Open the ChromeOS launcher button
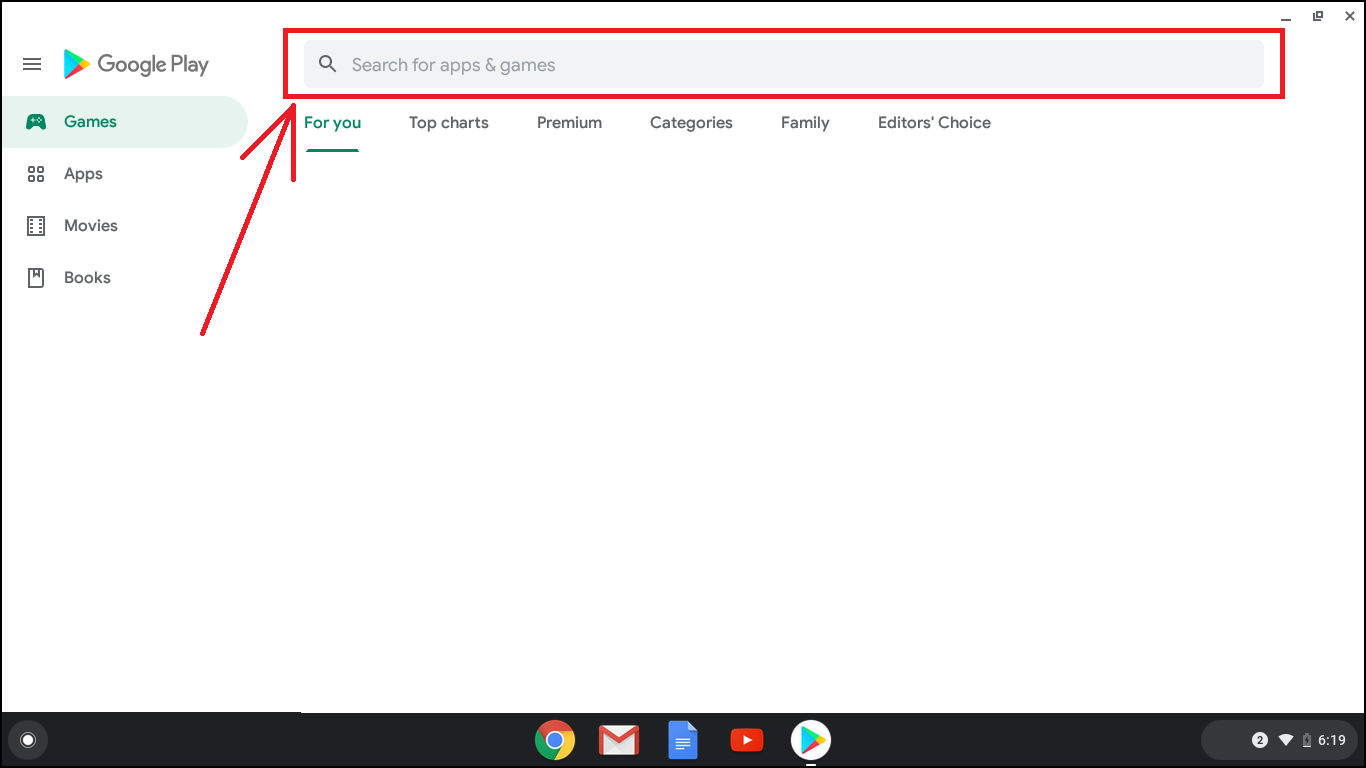Viewport: 1366px width, 768px height. coord(28,740)
